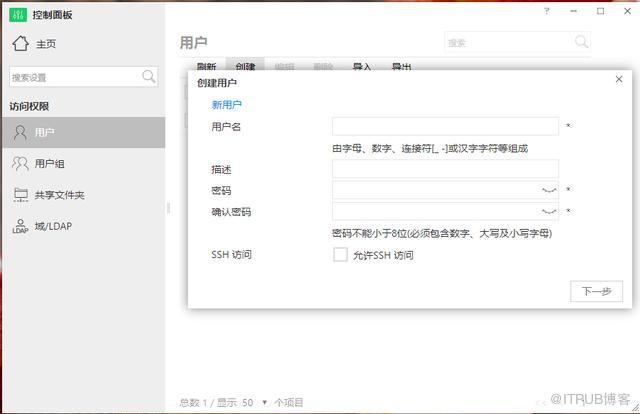This screenshot has width=640, height=414.
Task: Click the Control Panel app logo icon
Action: [18, 15]
